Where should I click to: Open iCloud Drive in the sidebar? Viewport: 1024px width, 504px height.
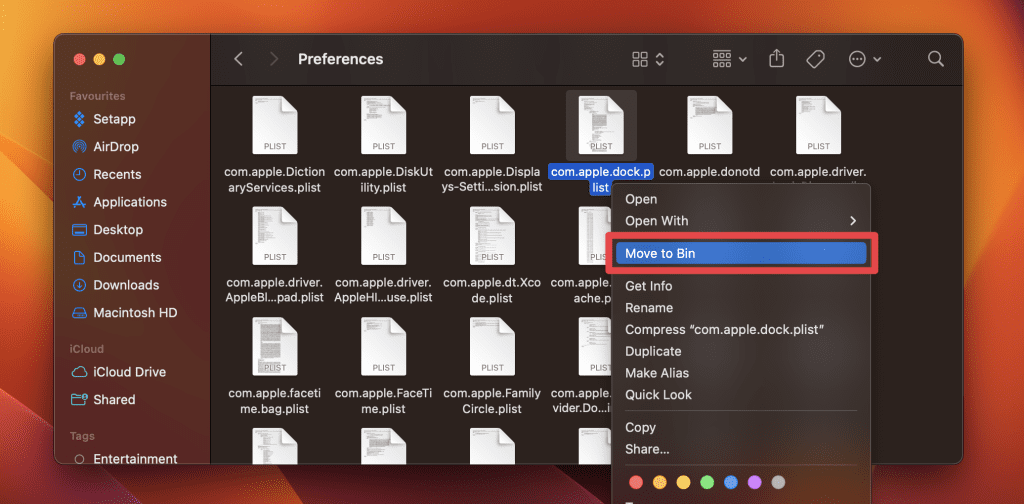(129, 372)
